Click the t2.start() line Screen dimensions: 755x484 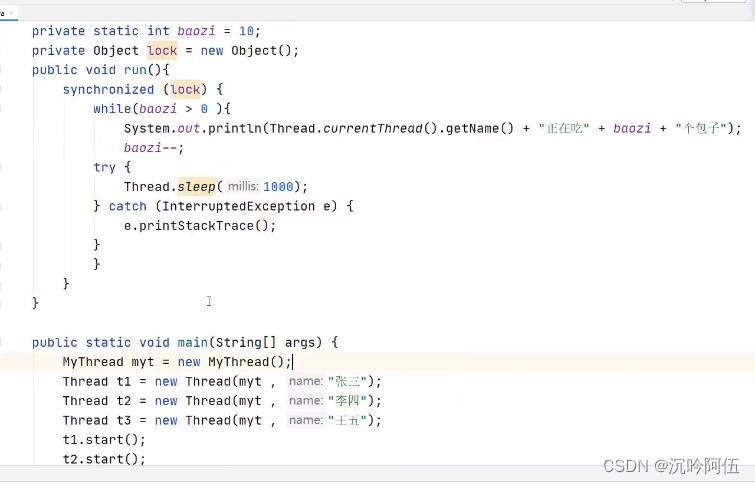tap(104, 459)
